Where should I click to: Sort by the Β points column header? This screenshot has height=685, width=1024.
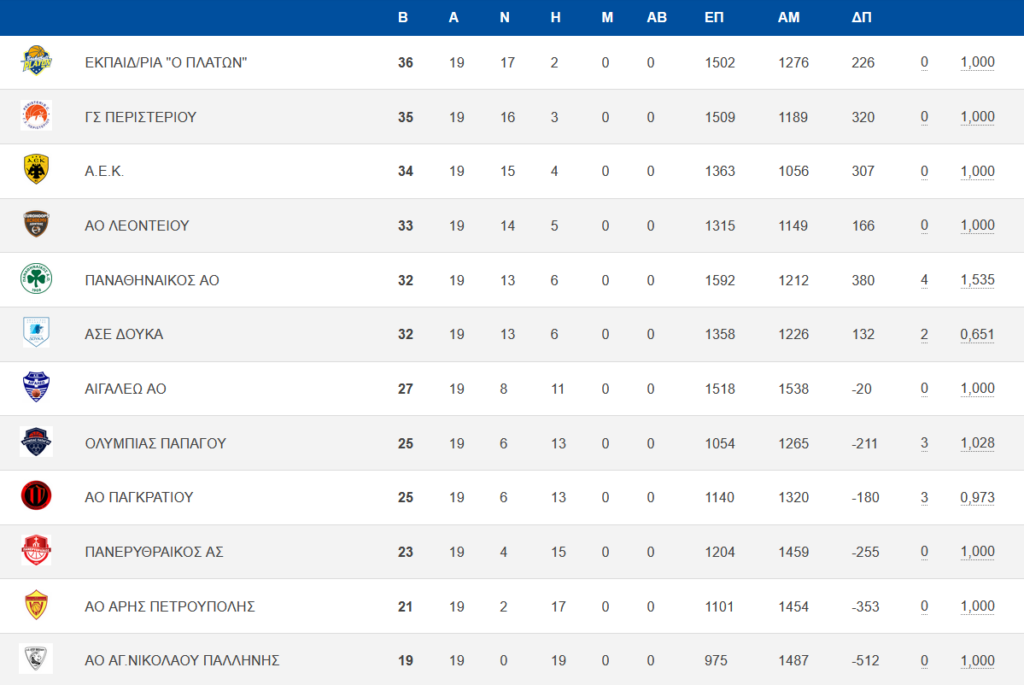coord(403,18)
